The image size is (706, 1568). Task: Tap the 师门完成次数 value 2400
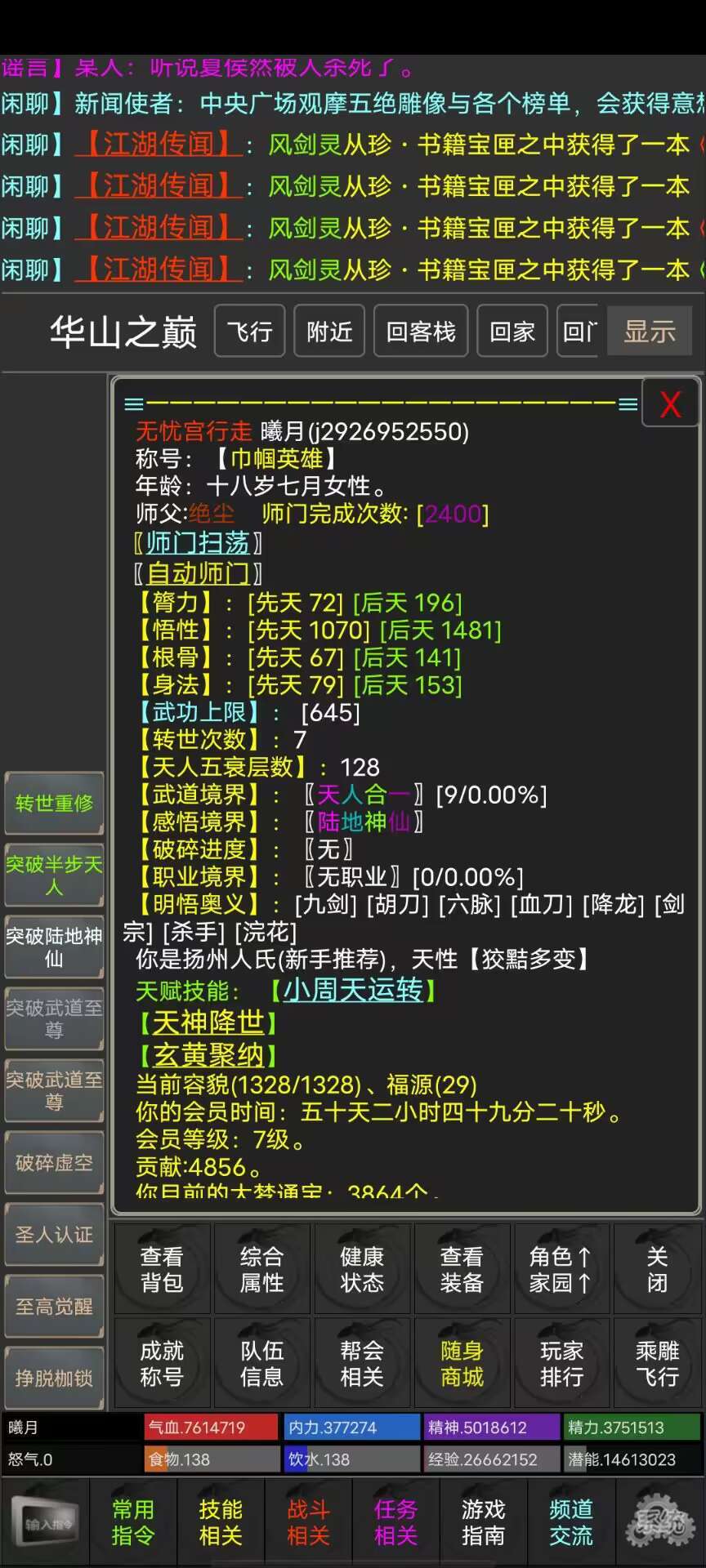pyautogui.click(x=453, y=514)
